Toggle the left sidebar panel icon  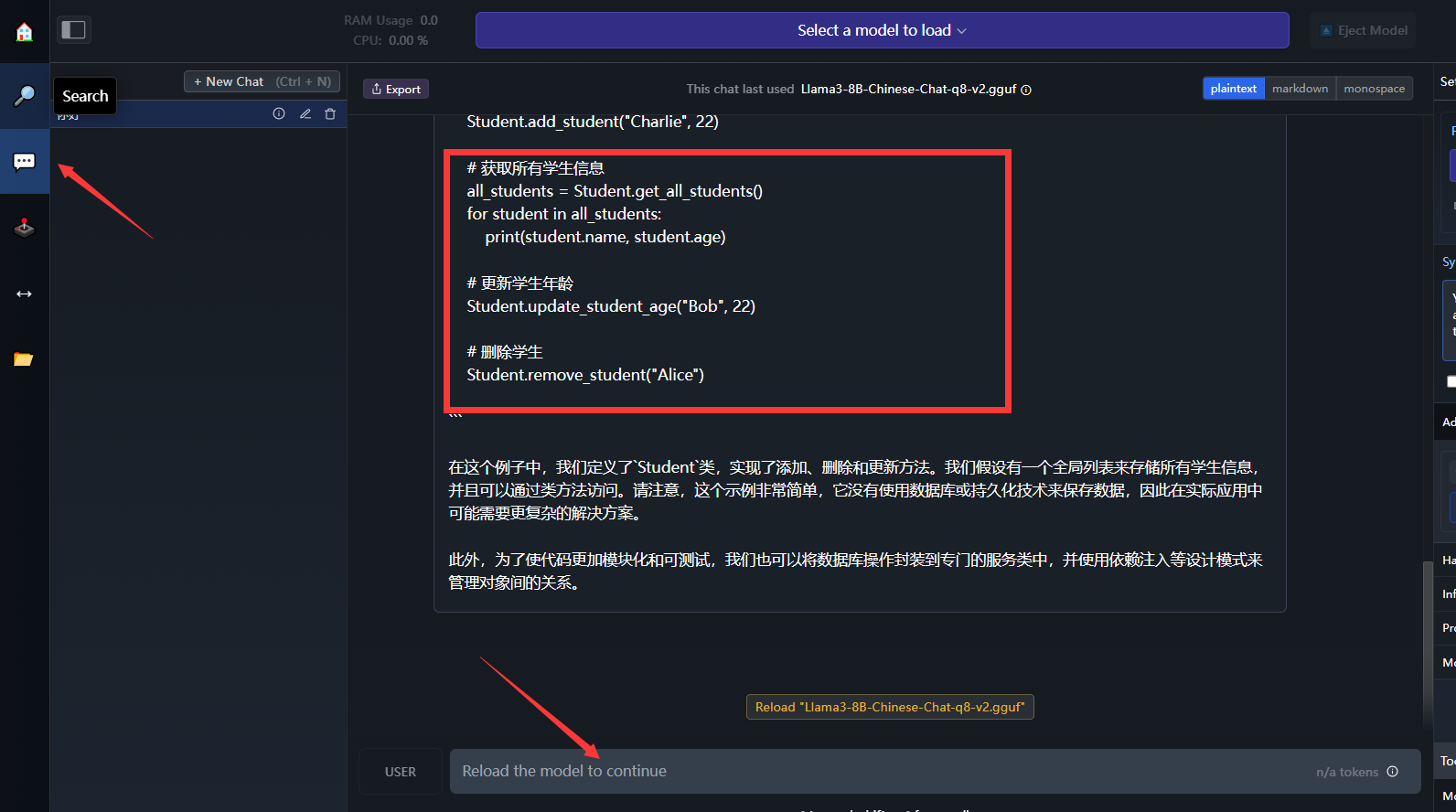click(73, 30)
